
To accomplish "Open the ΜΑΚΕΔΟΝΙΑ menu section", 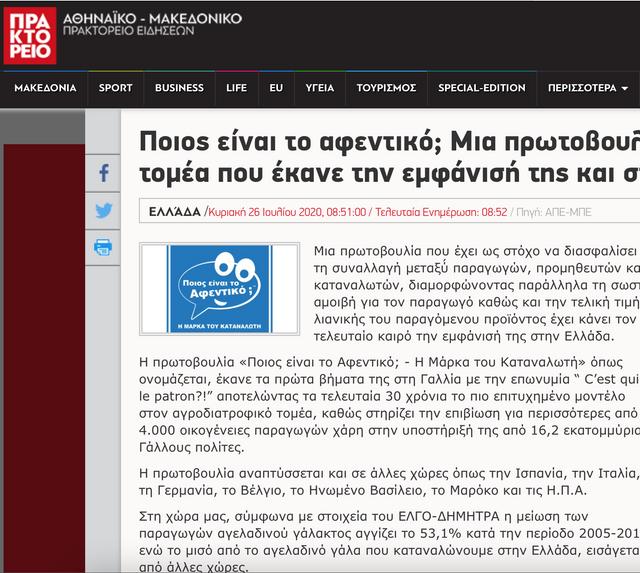I will point(45,88).
